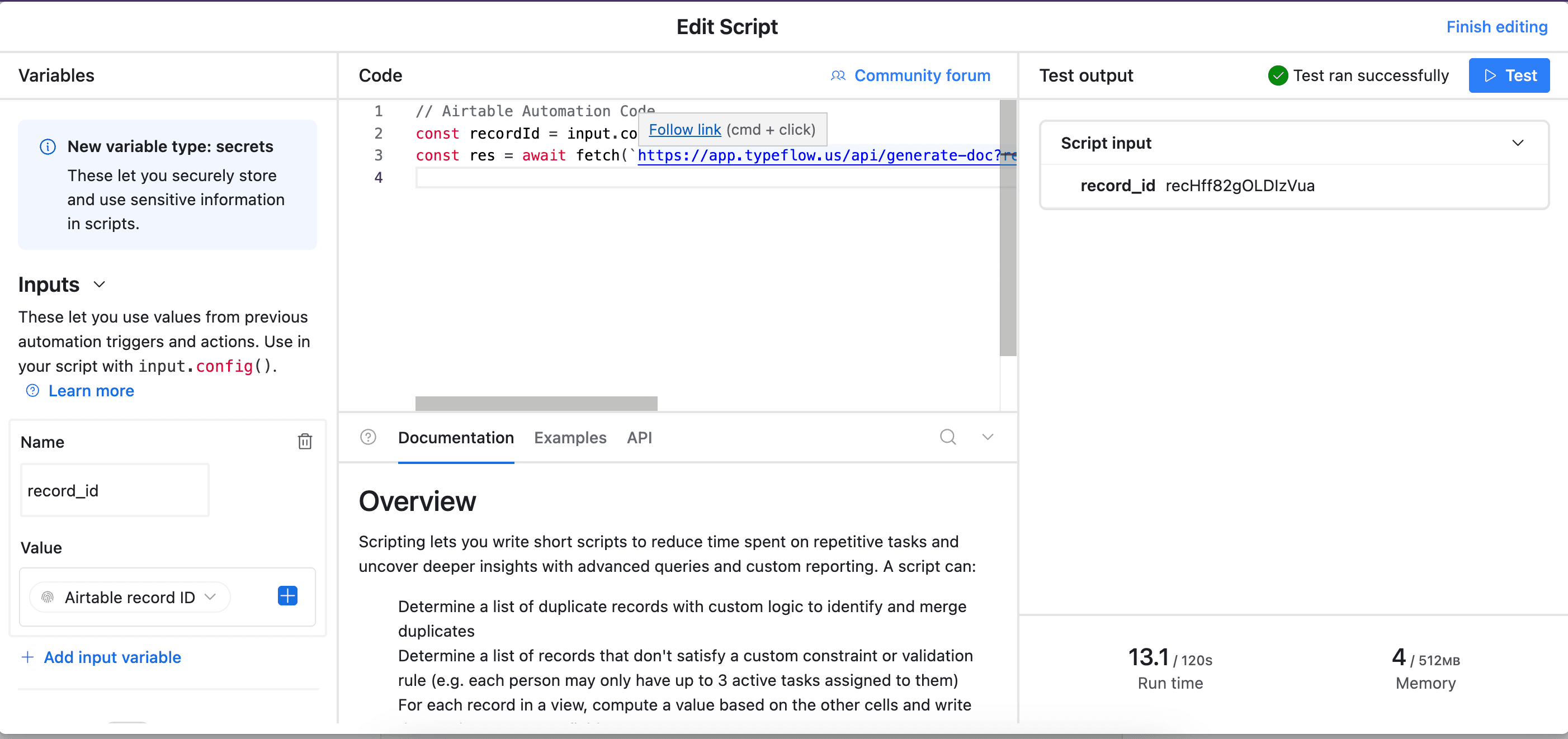
Task: Click Add input variable
Action: coord(112,657)
